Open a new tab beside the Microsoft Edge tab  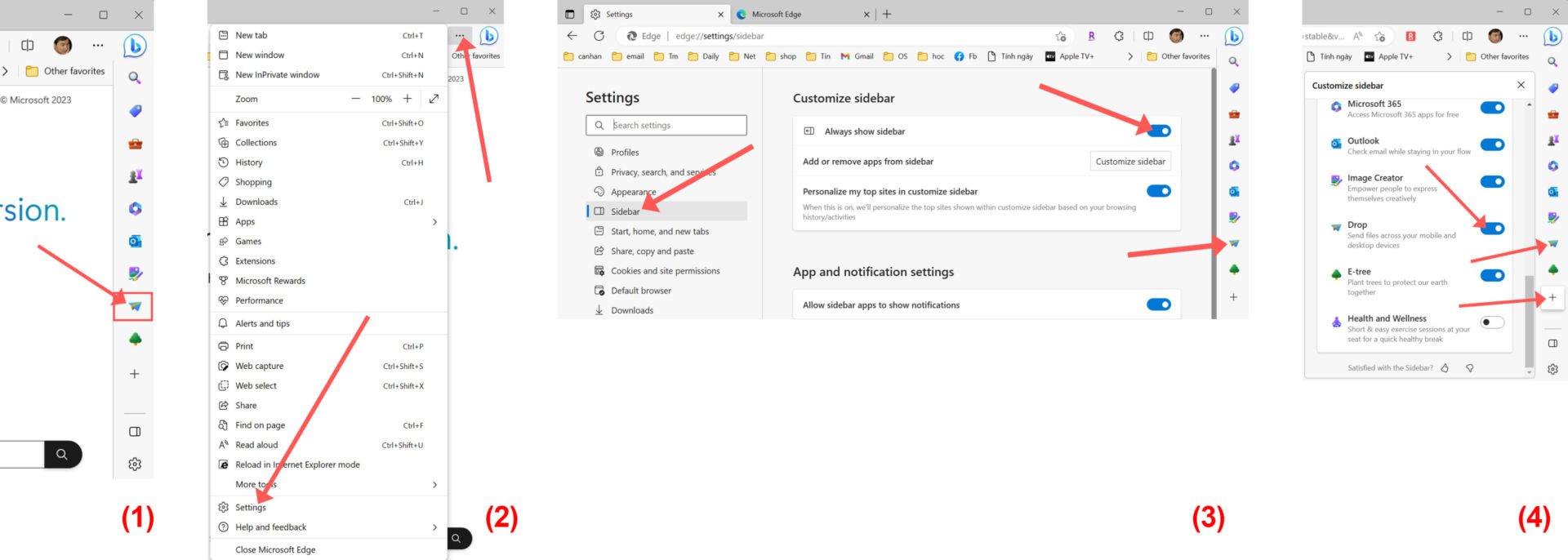coord(887,14)
